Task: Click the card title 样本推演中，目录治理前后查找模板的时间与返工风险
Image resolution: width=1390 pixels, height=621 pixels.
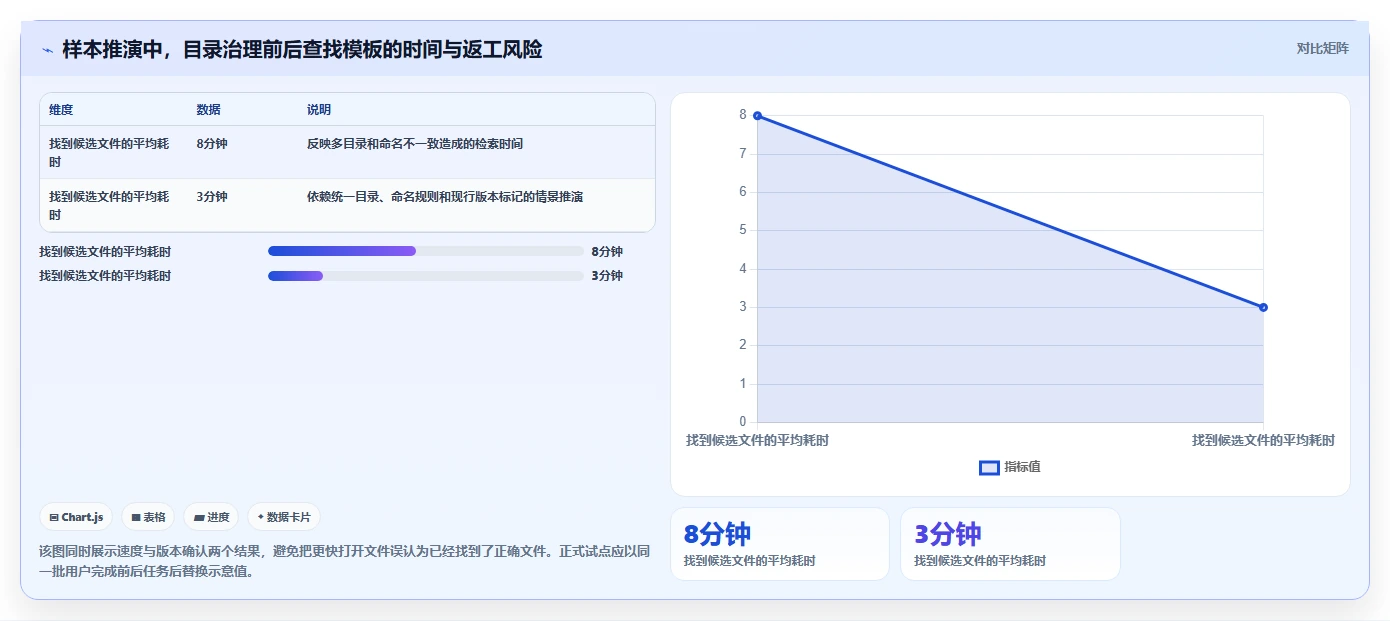Action: (302, 50)
